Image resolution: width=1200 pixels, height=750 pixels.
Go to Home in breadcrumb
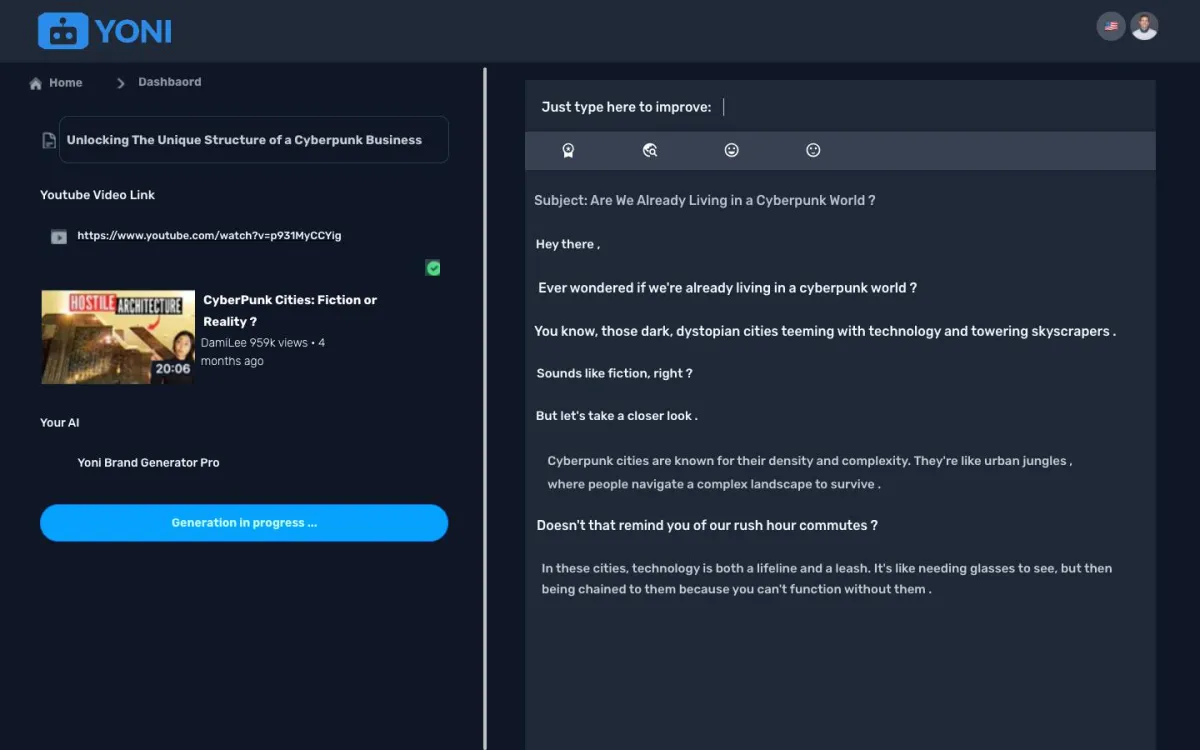point(66,83)
